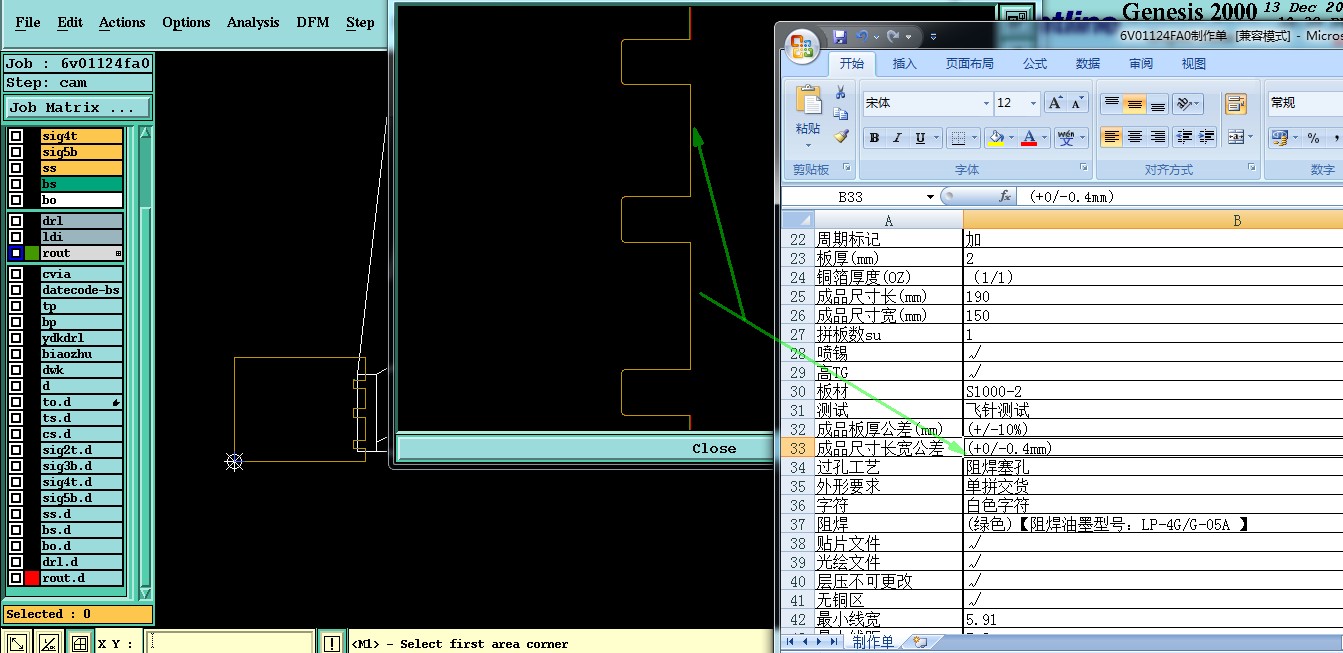This screenshot has width=1343, height=653.
Task: Center text horizontally in cell
Action: tap(1134, 137)
